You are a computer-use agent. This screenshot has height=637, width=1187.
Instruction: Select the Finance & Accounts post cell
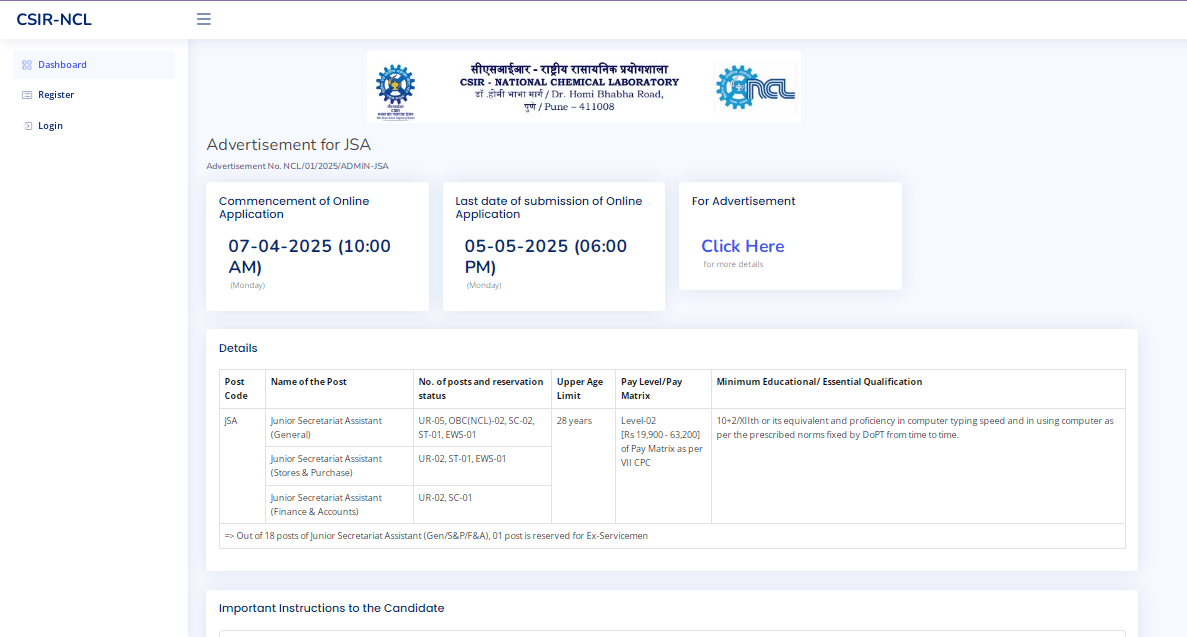326,504
